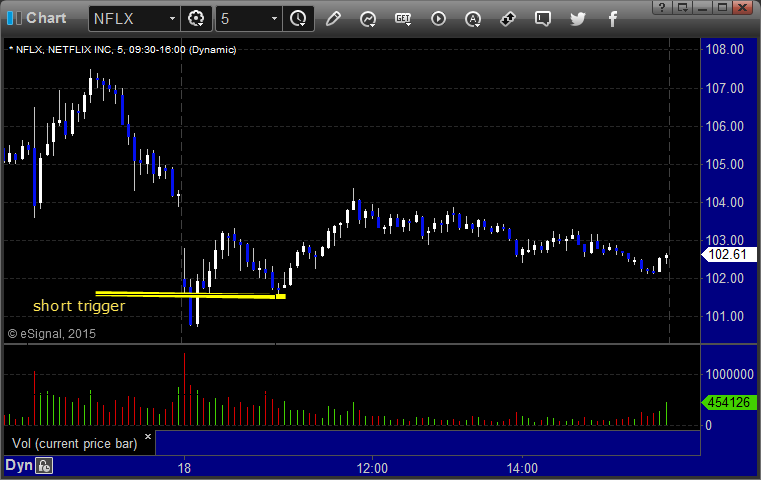
Task: Open the GET tools menu icon
Action: tap(403, 19)
